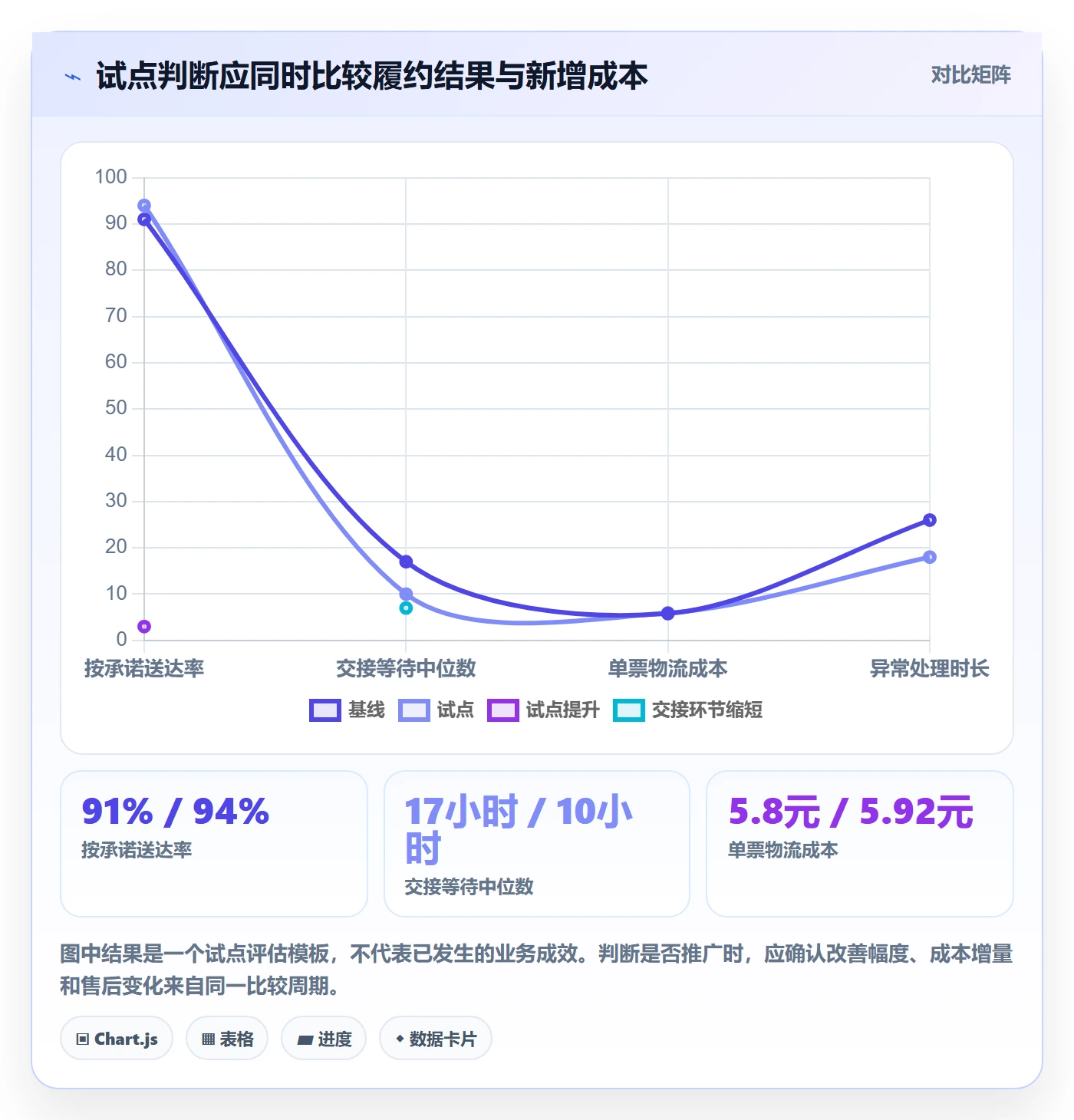Hide the 试点提升 series via legend label
The height and width of the screenshot is (1120, 1074).
(562, 710)
